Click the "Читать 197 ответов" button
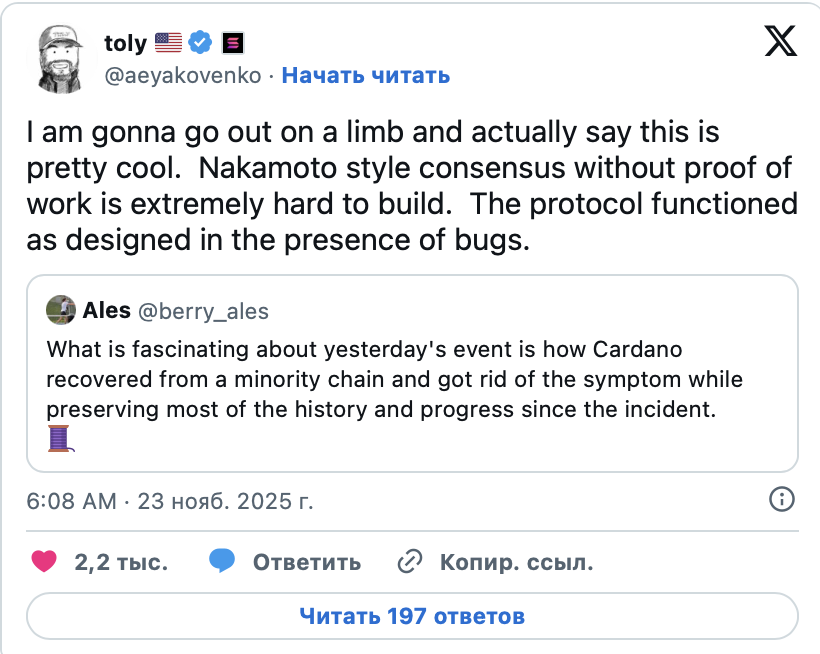Screen dimensions: 820x654 point(412,616)
